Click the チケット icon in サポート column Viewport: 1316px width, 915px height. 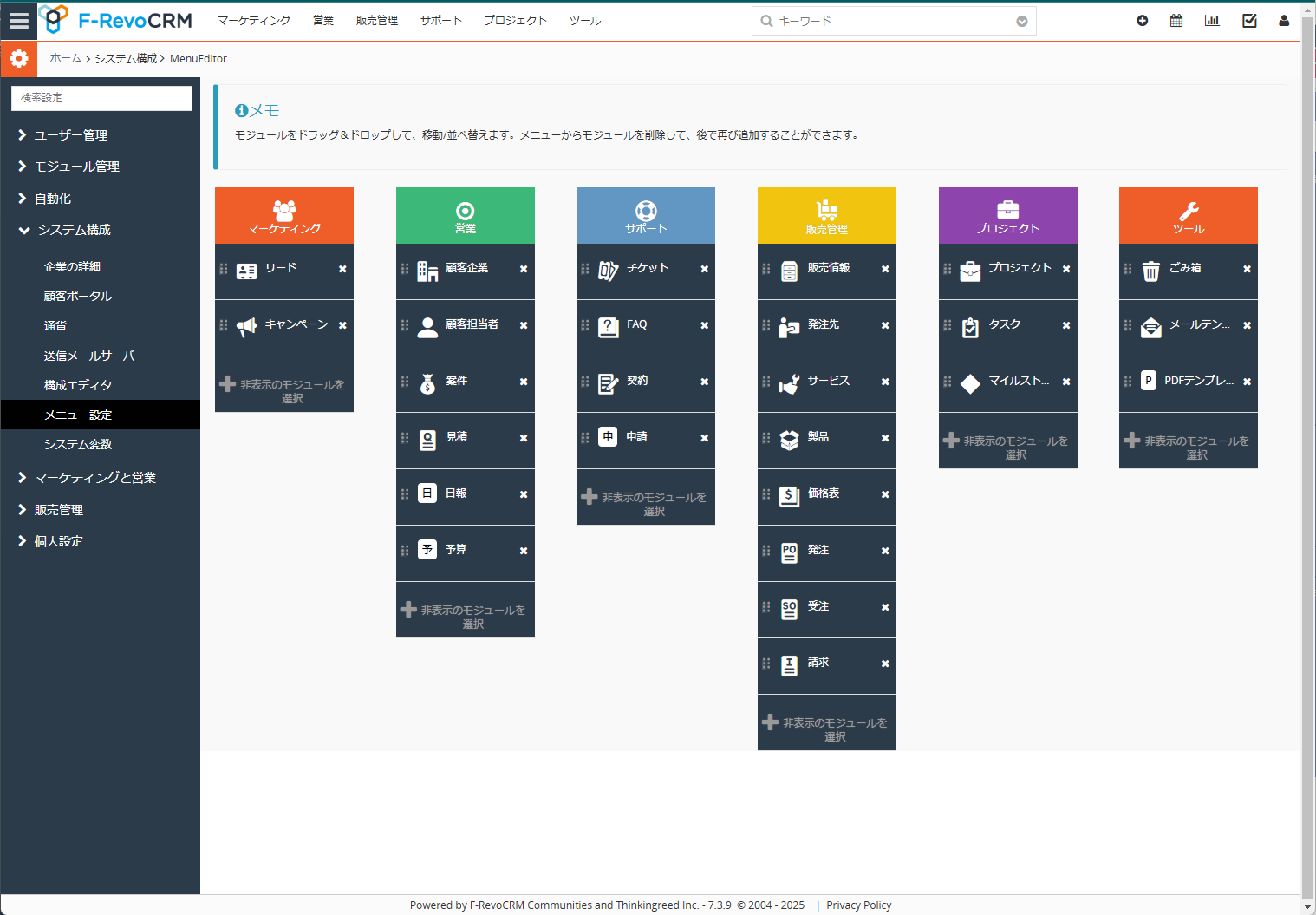coord(608,271)
